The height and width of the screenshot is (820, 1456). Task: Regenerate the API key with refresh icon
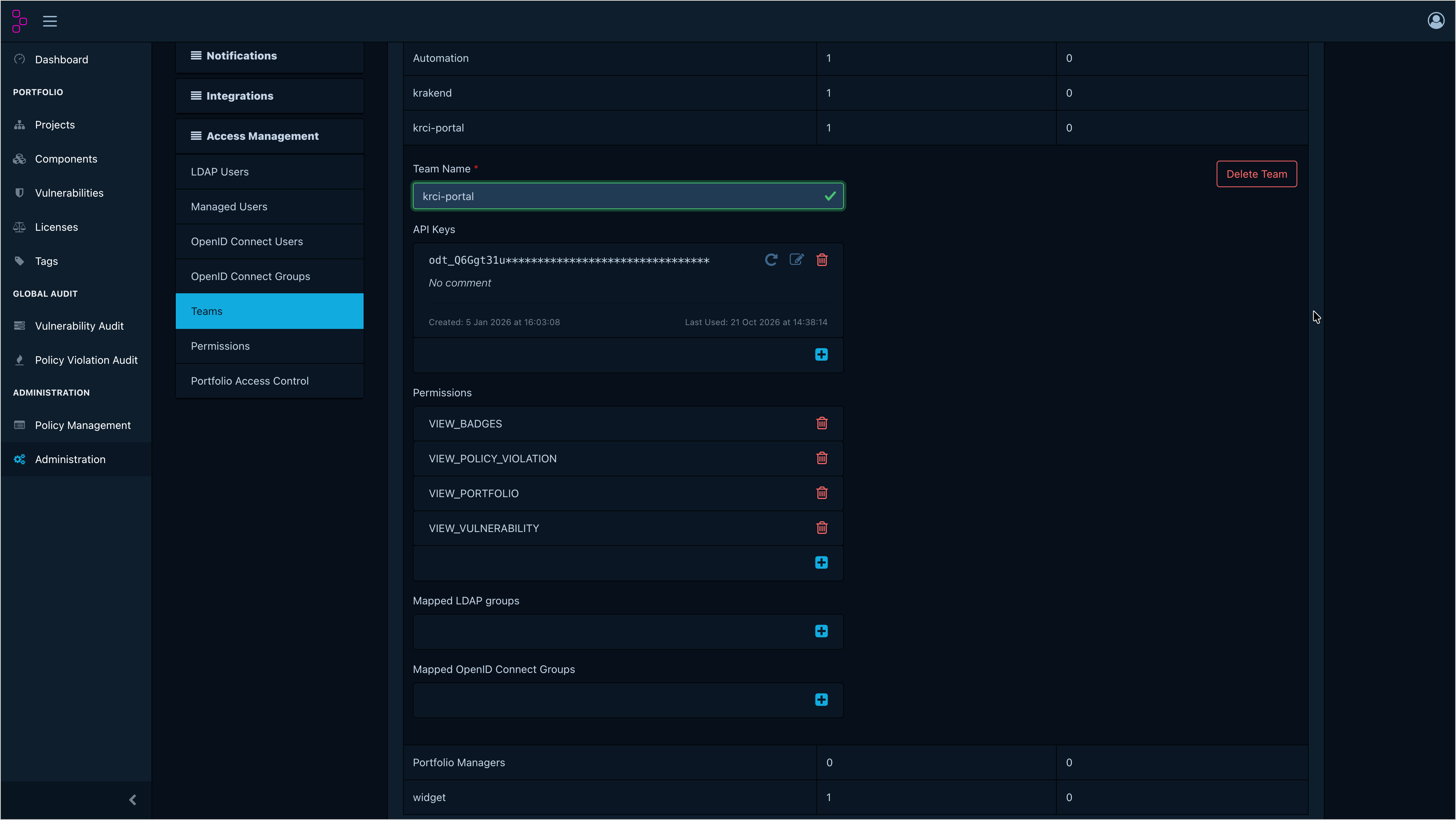pyautogui.click(x=771, y=260)
